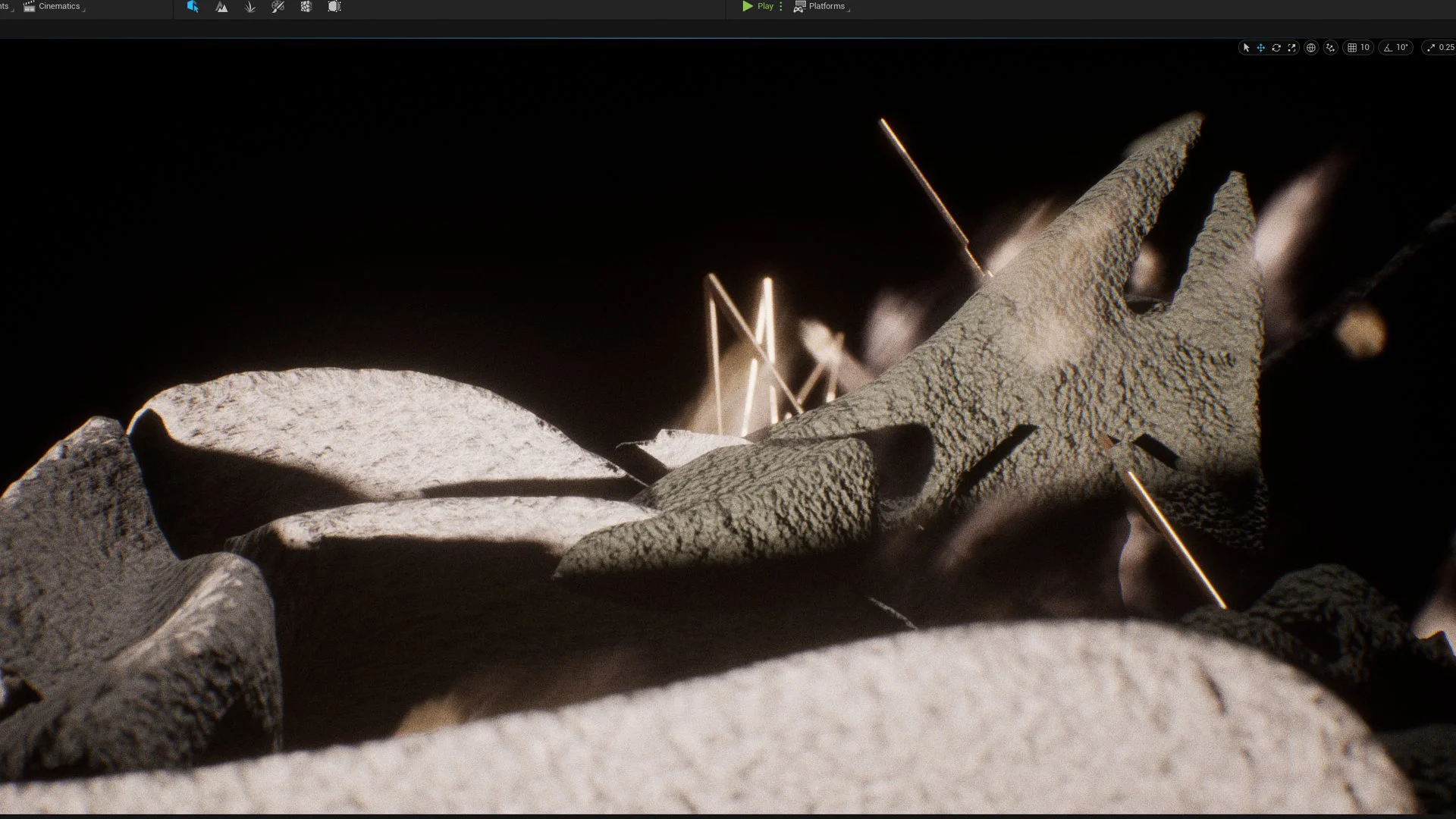Open Foliage mode tool
The image size is (1456, 819).
250,7
